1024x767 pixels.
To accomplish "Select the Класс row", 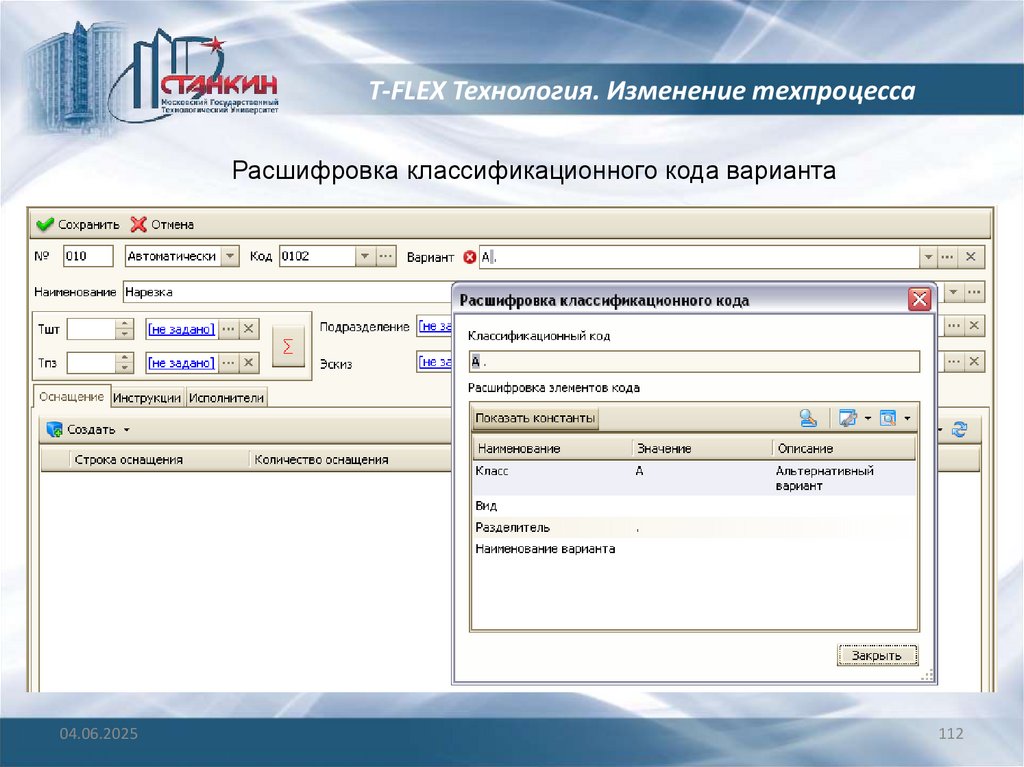I will [694, 478].
